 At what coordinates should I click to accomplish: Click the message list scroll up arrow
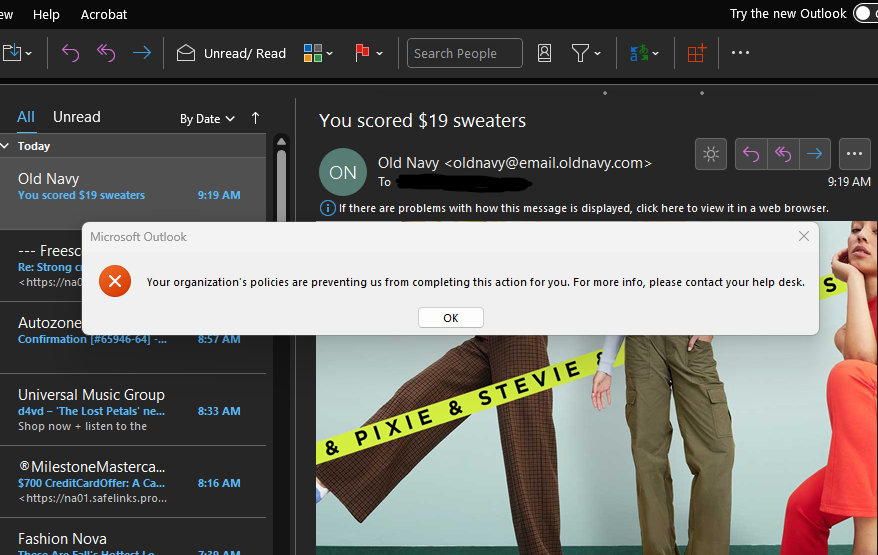point(282,141)
